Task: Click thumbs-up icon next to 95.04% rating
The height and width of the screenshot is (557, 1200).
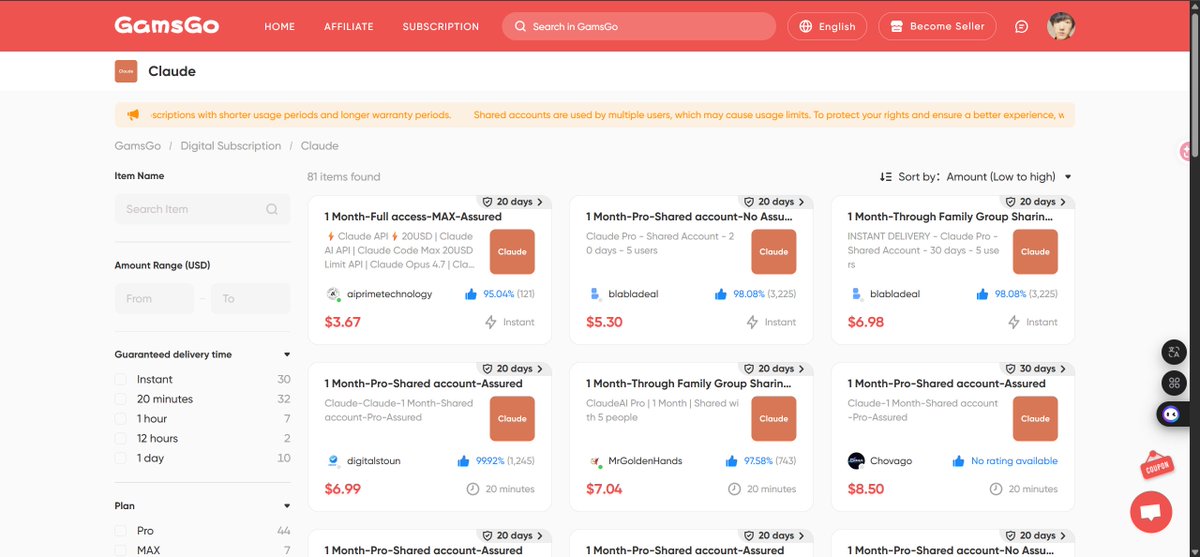Action: point(471,294)
